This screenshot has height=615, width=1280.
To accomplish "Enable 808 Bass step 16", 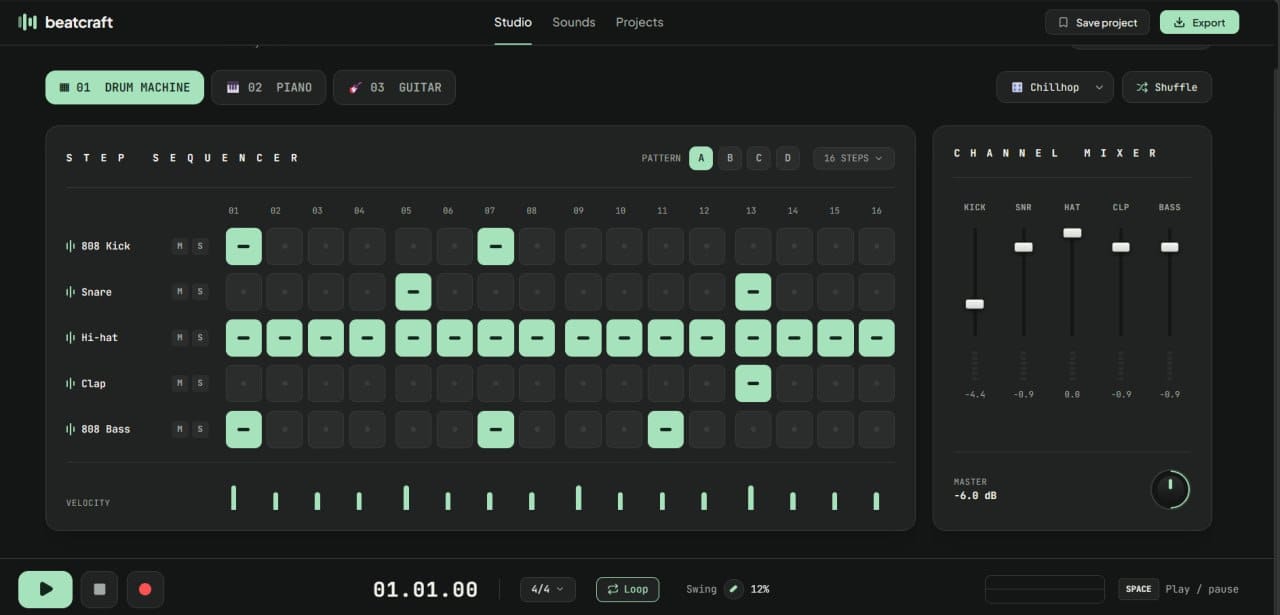I will pos(877,429).
